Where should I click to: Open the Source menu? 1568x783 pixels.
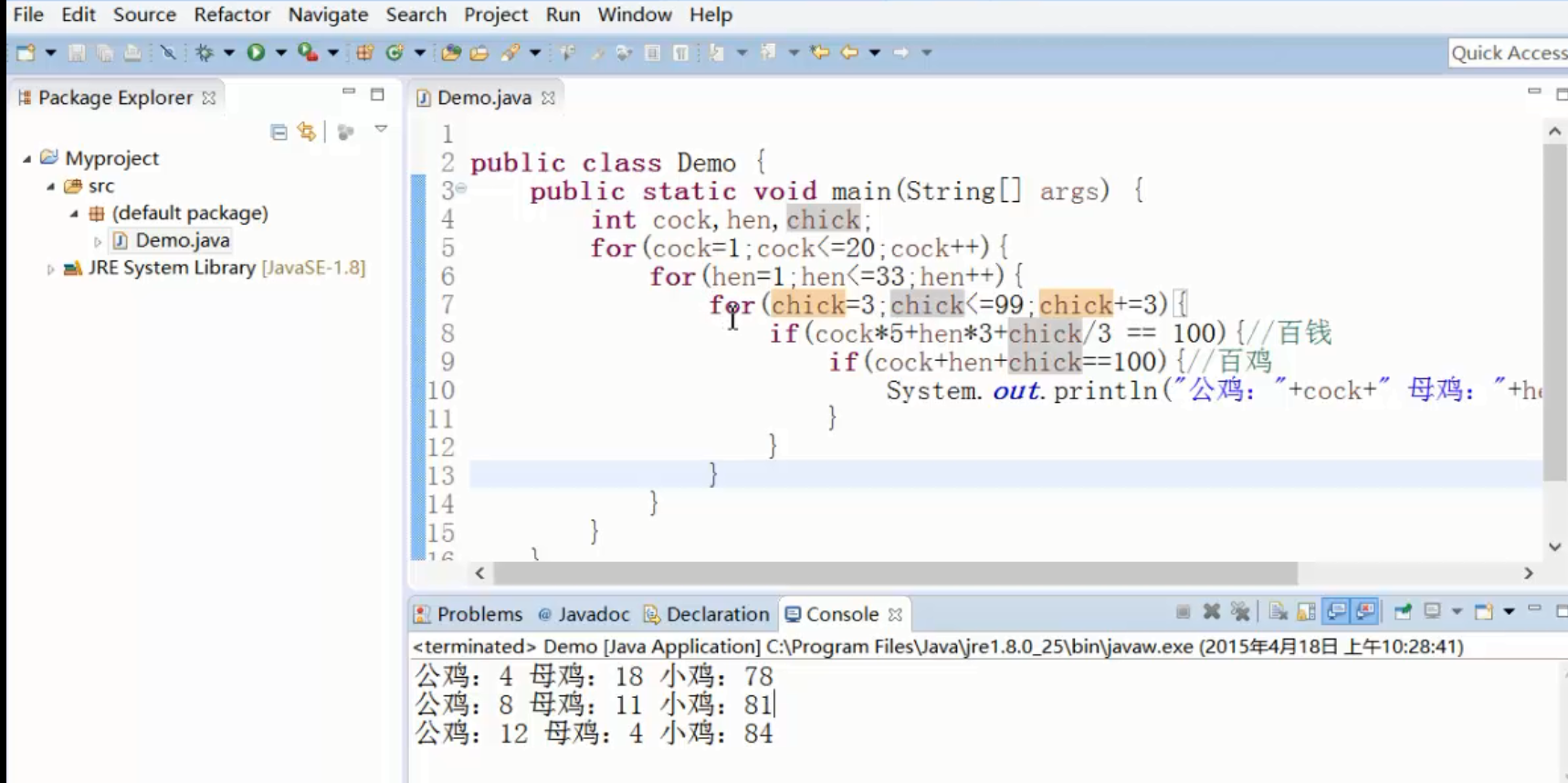[x=144, y=15]
